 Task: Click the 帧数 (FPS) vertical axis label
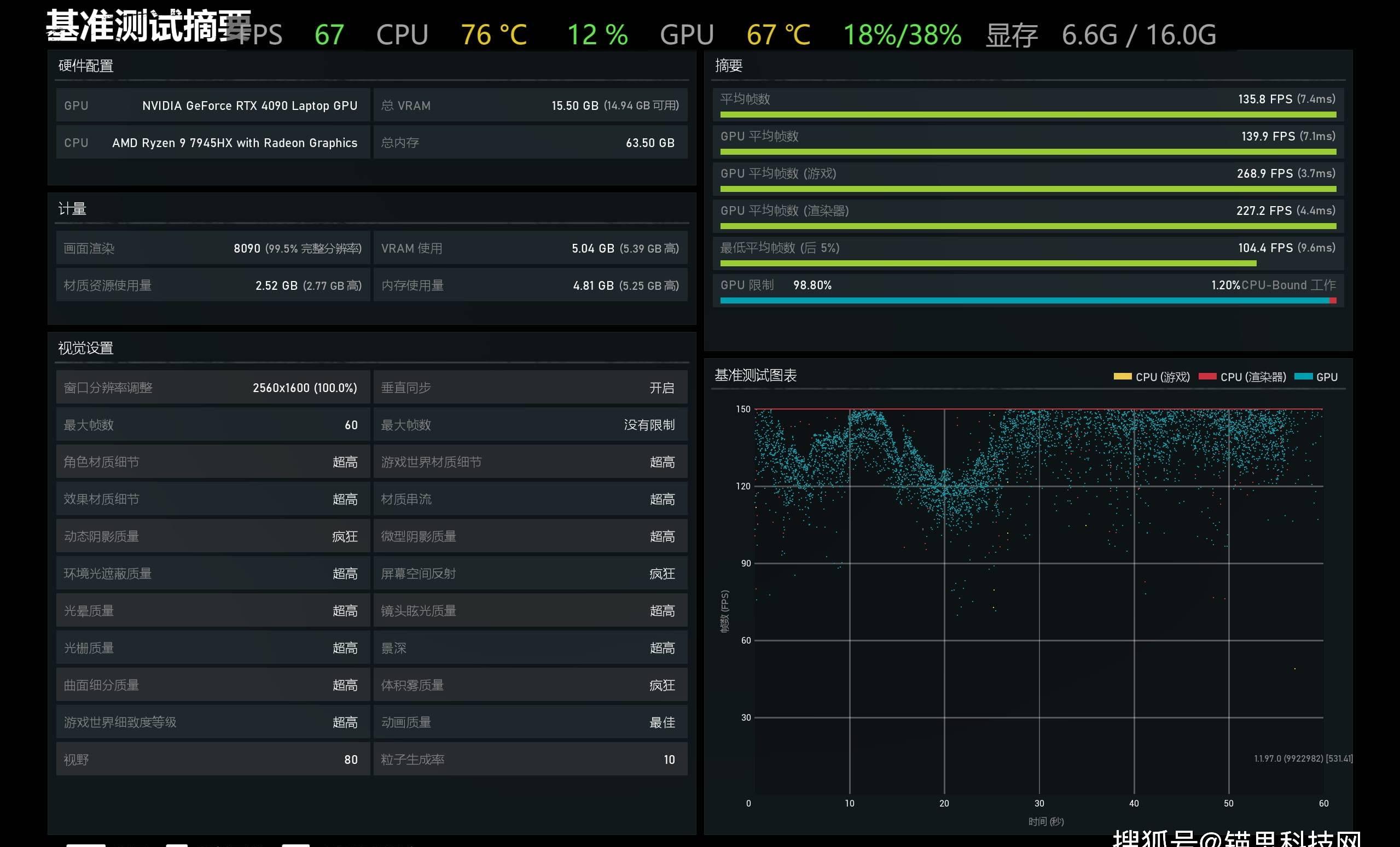(x=724, y=611)
